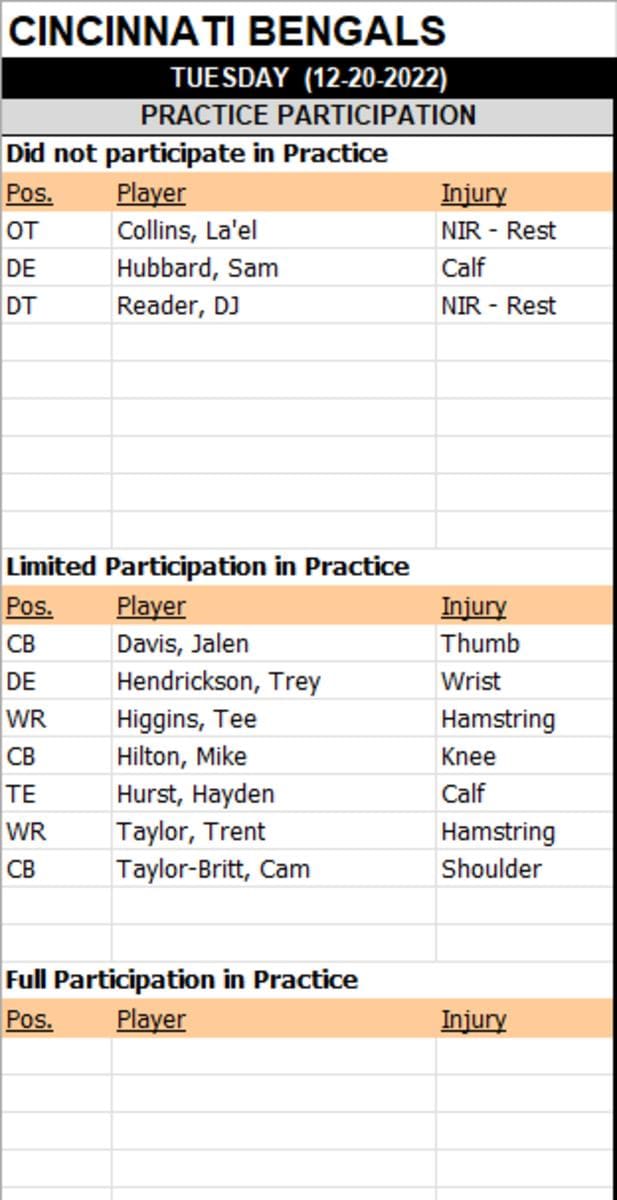This screenshot has width=617, height=1200.
Task: Select the DT position cell
Action: coord(21,305)
